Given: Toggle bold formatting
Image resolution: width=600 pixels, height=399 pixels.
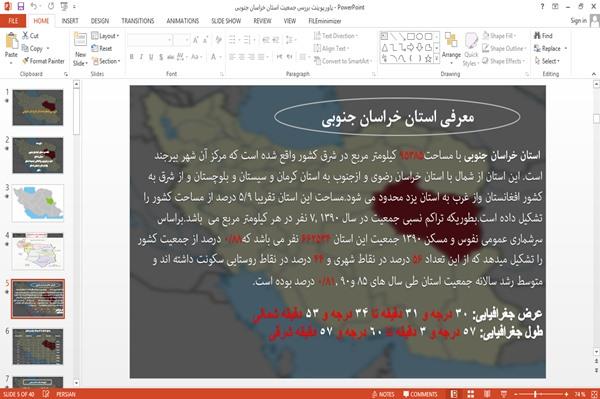Looking at the screenshot, I should pos(132,57).
